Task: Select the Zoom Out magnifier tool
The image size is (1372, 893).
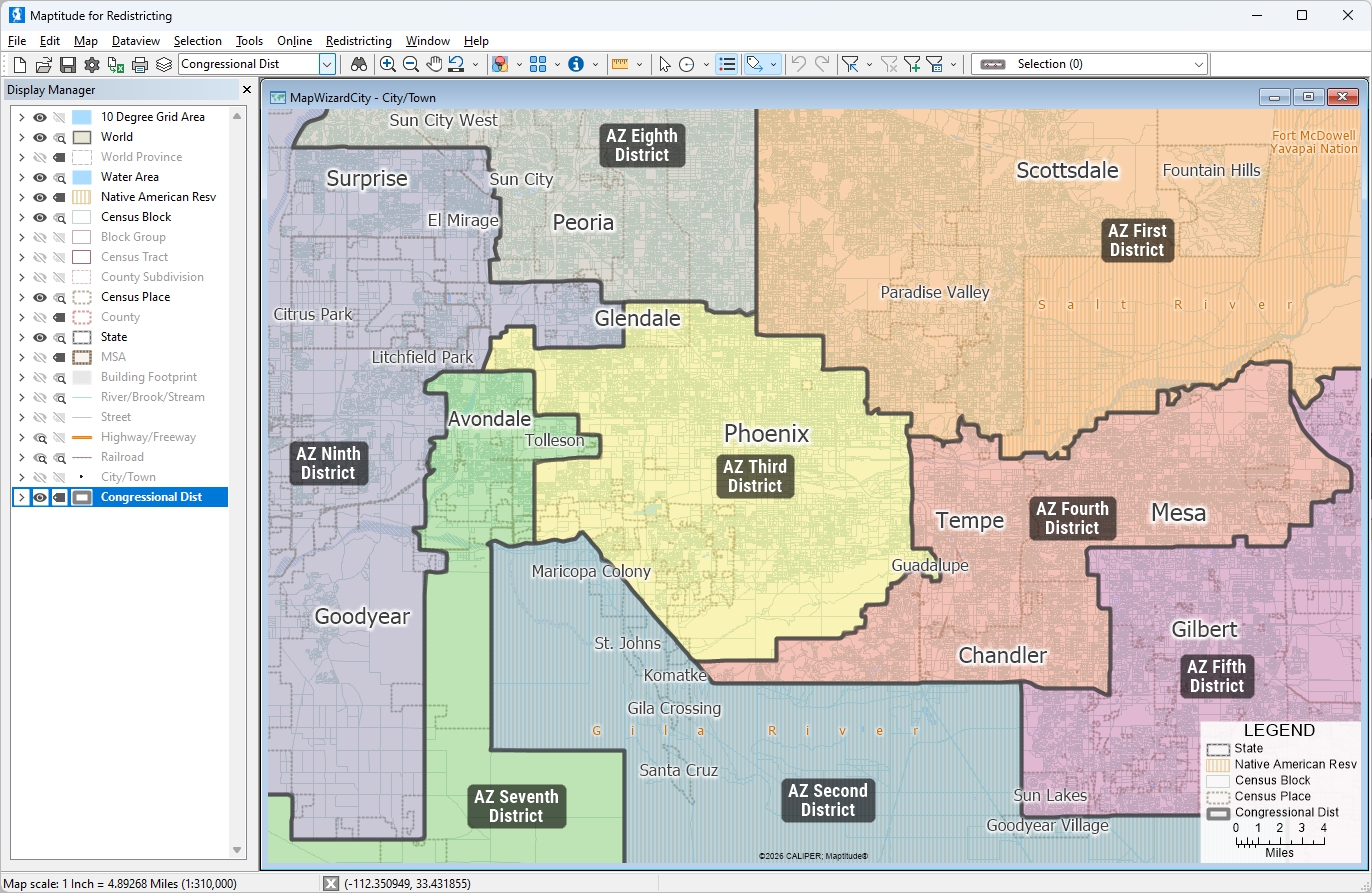Action: click(411, 65)
